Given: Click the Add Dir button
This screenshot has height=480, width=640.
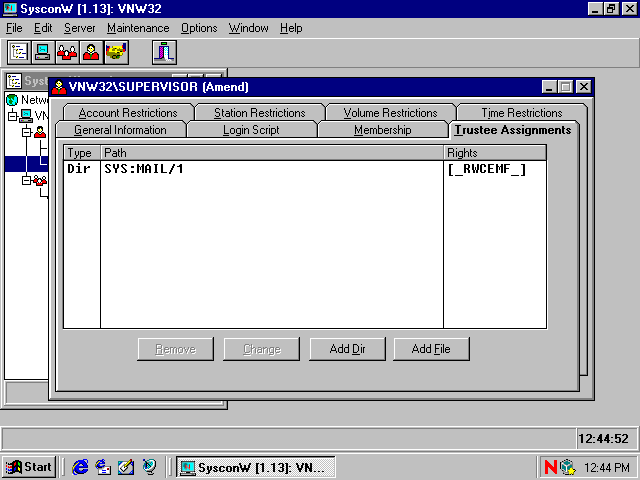Looking at the screenshot, I should pos(347,349).
